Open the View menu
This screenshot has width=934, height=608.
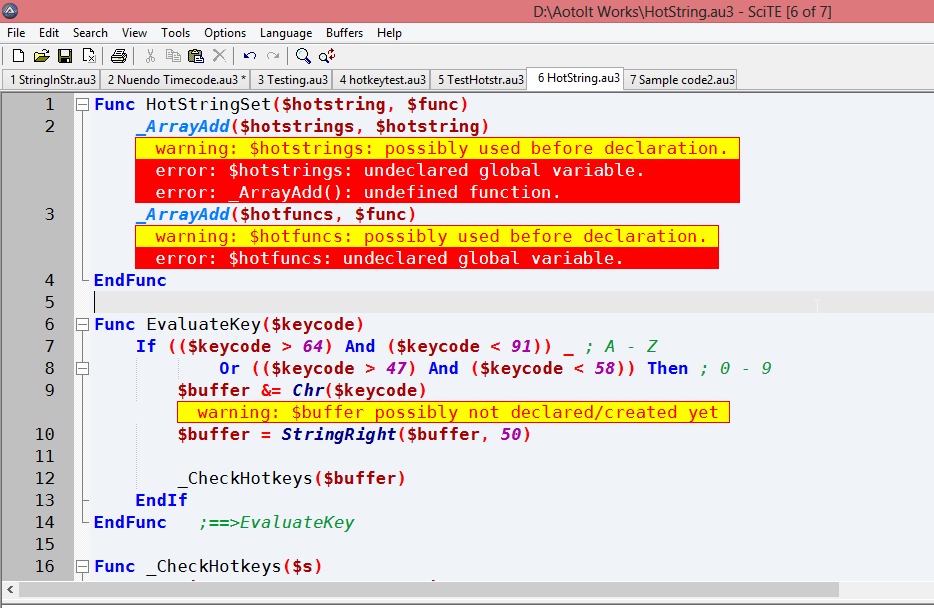point(135,33)
